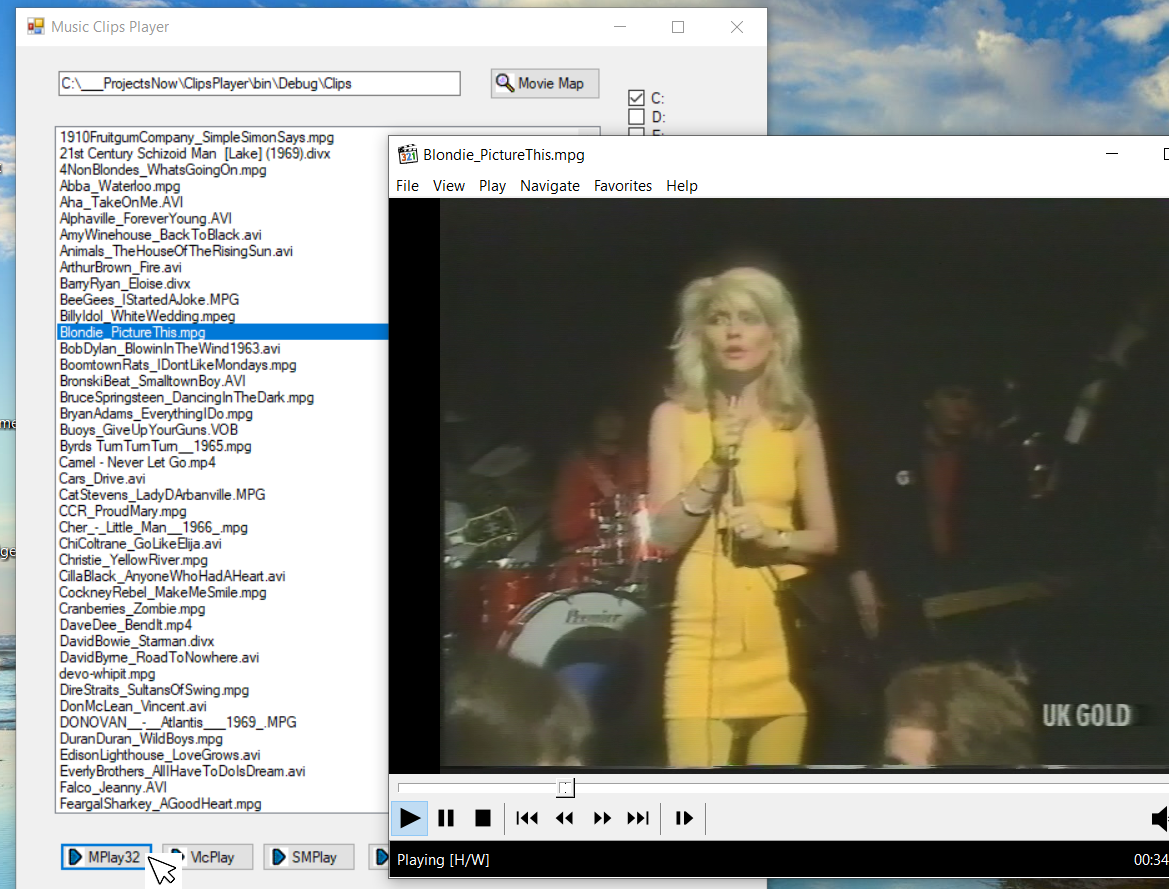The image size is (1169, 889).
Task: Maximize the Music Clips Player window
Action: pyautogui.click(x=678, y=27)
